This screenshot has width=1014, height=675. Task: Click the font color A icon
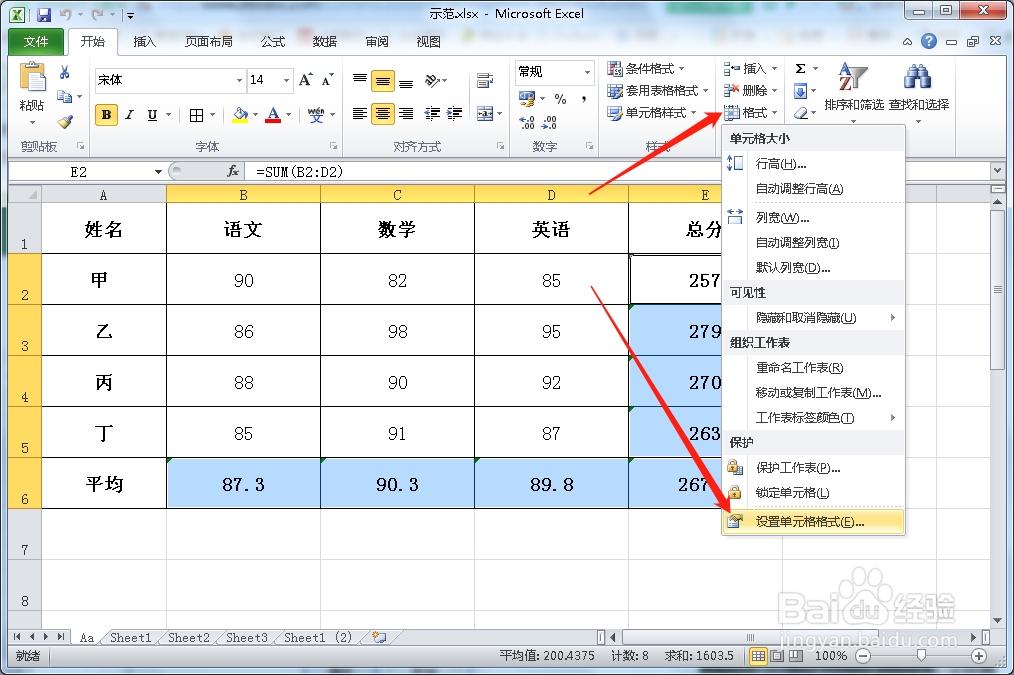(x=274, y=115)
